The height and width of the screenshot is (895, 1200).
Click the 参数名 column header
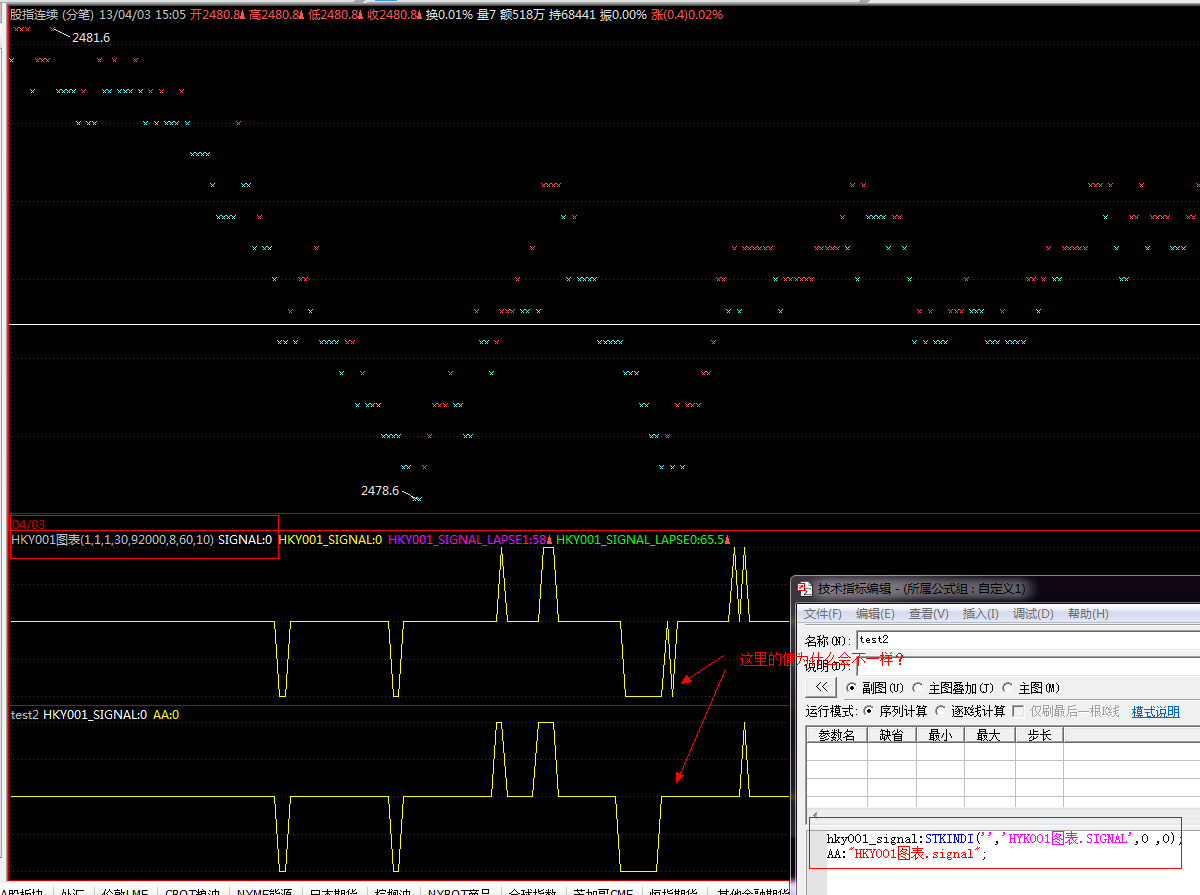836,735
